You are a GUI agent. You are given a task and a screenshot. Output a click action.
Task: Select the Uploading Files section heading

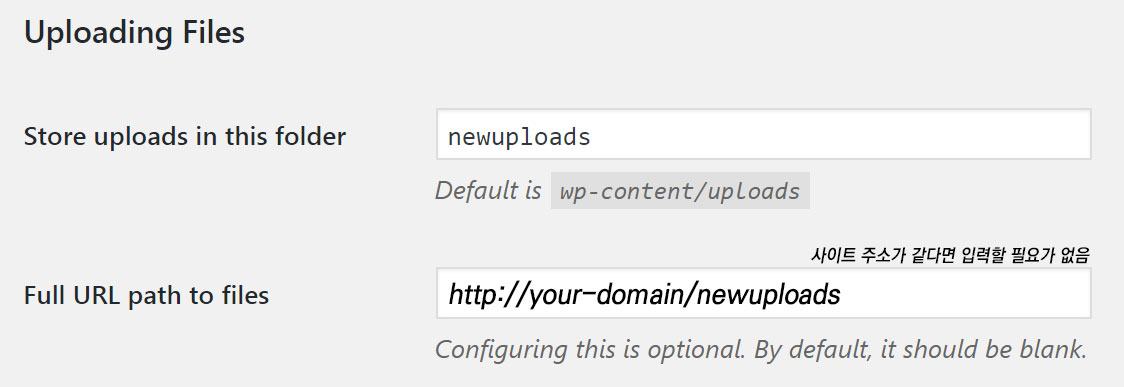[135, 34]
